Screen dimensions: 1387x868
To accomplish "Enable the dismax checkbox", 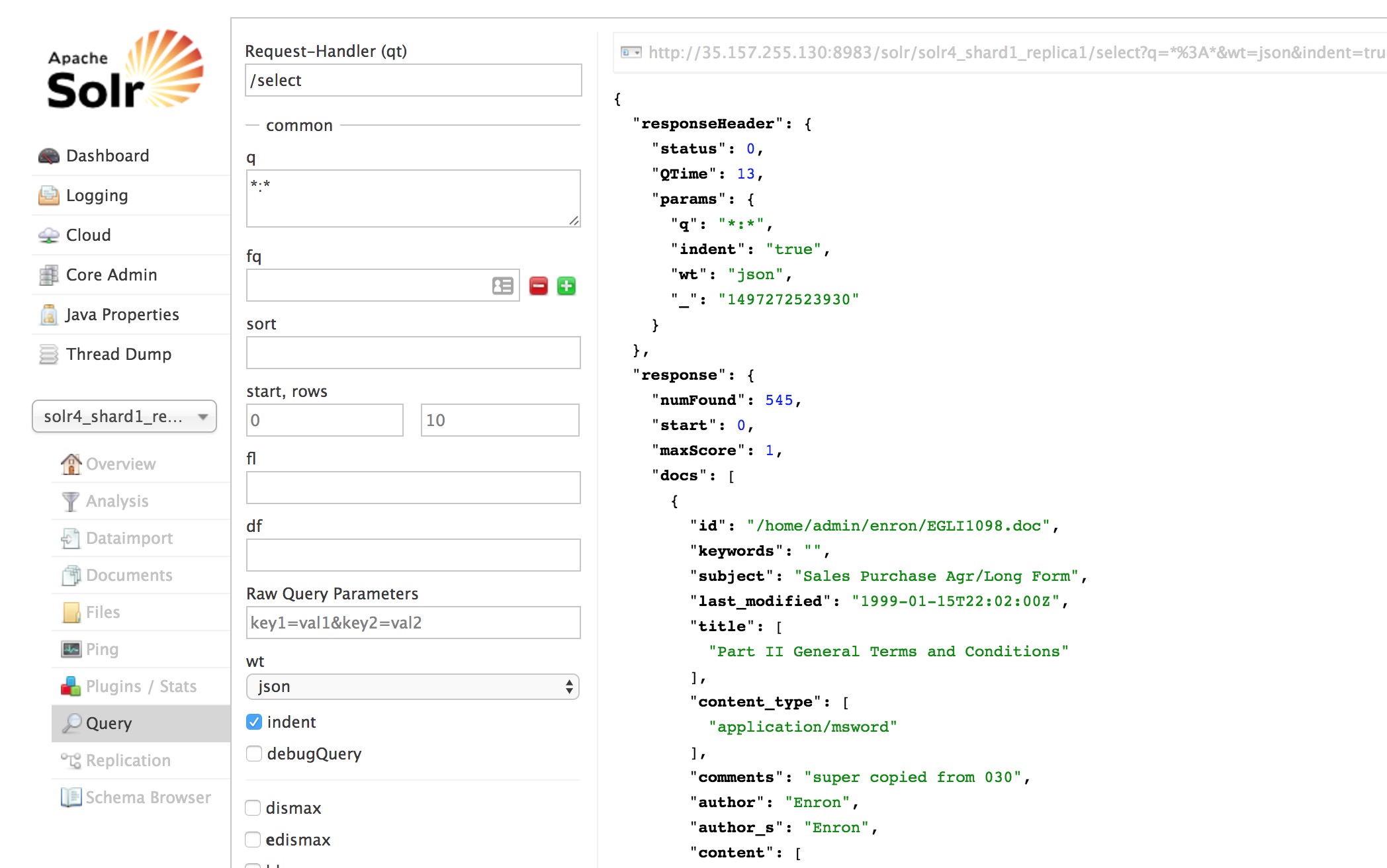I will [x=253, y=808].
